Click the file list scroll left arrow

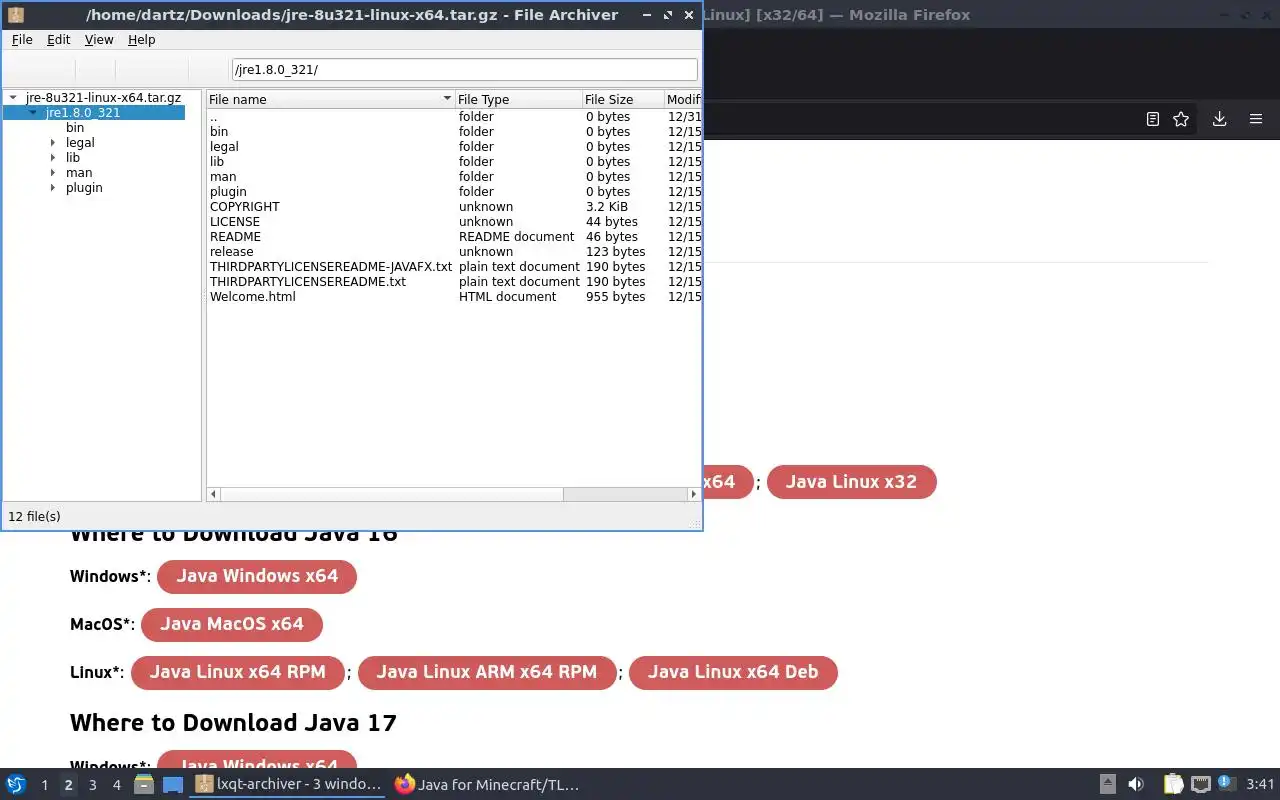point(213,494)
